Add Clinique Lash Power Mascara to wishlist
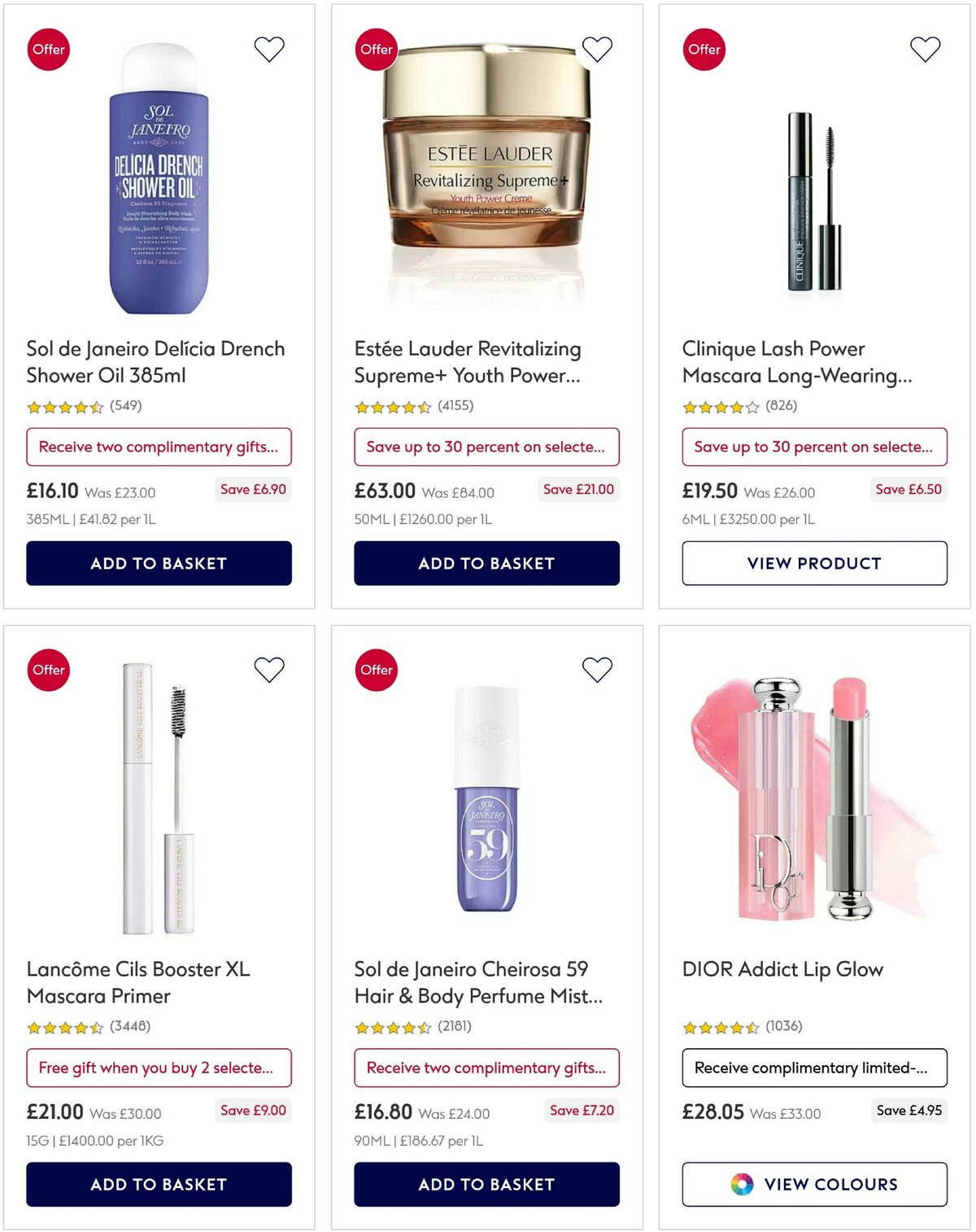The image size is (976, 1232). (925, 48)
